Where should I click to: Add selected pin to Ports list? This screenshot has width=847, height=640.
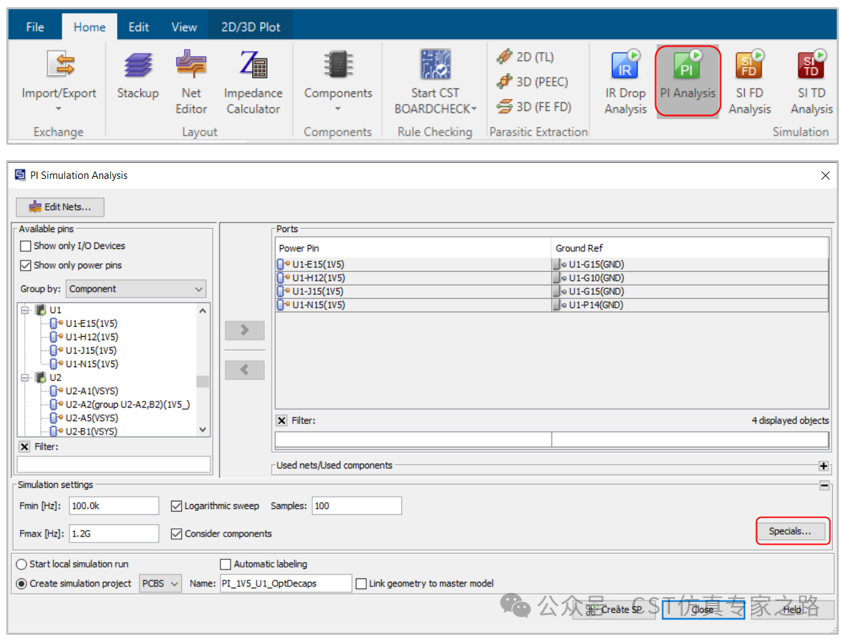pos(245,330)
